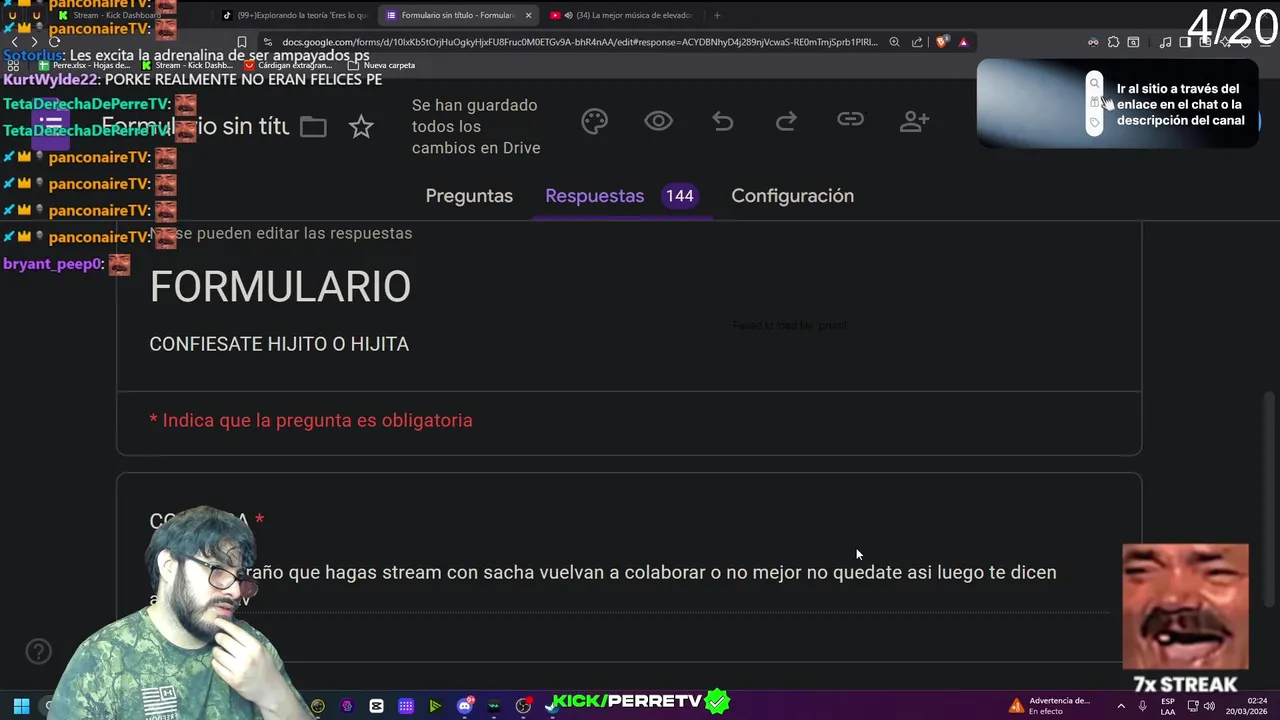Open Discord from the taskbar
The width and height of the screenshot is (1280, 720).
coord(465,706)
